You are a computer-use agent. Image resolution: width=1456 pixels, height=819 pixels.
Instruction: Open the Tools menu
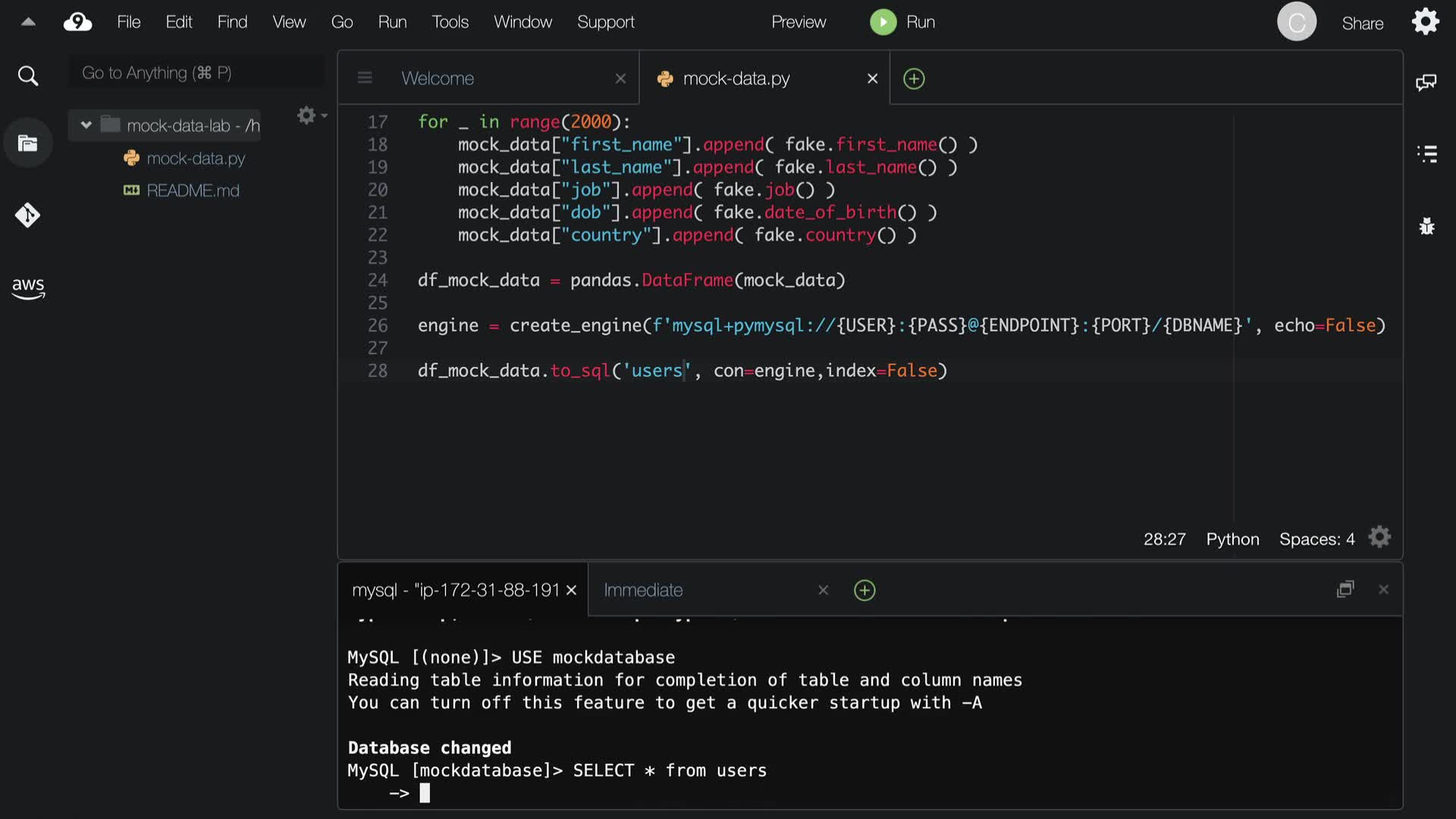pos(450,22)
